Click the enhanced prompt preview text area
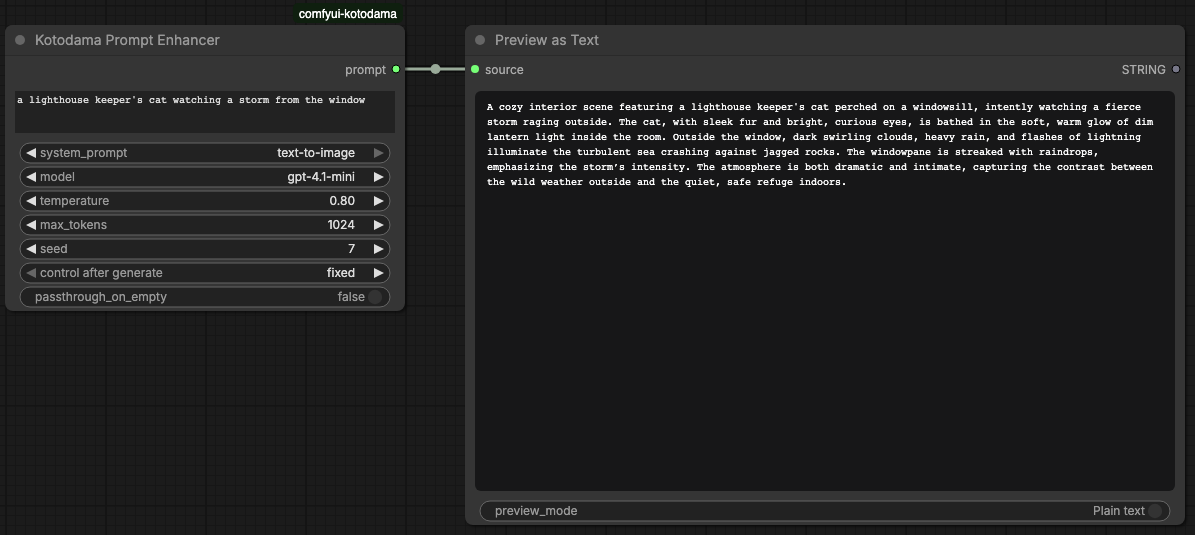Image resolution: width=1195 pixels, height=535 pixels. coord(825,291)
